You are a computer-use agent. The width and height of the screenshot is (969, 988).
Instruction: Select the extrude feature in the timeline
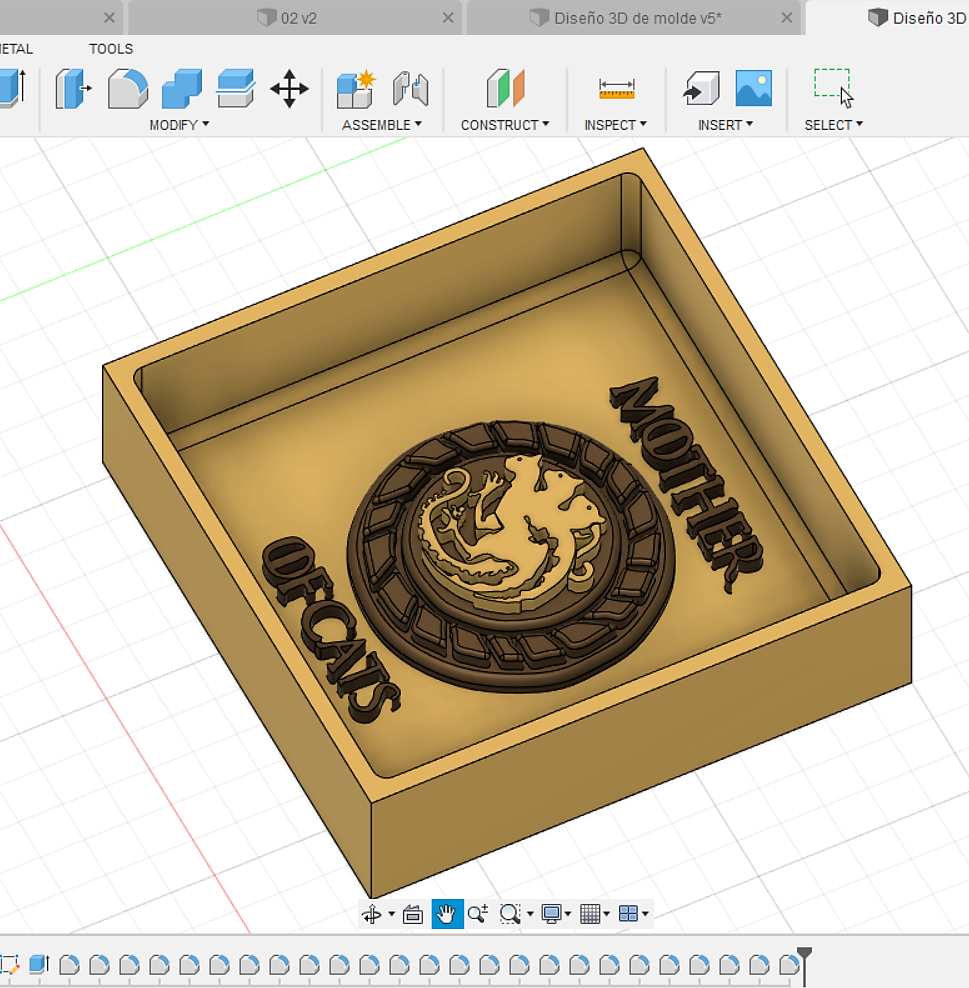(39, 964)
